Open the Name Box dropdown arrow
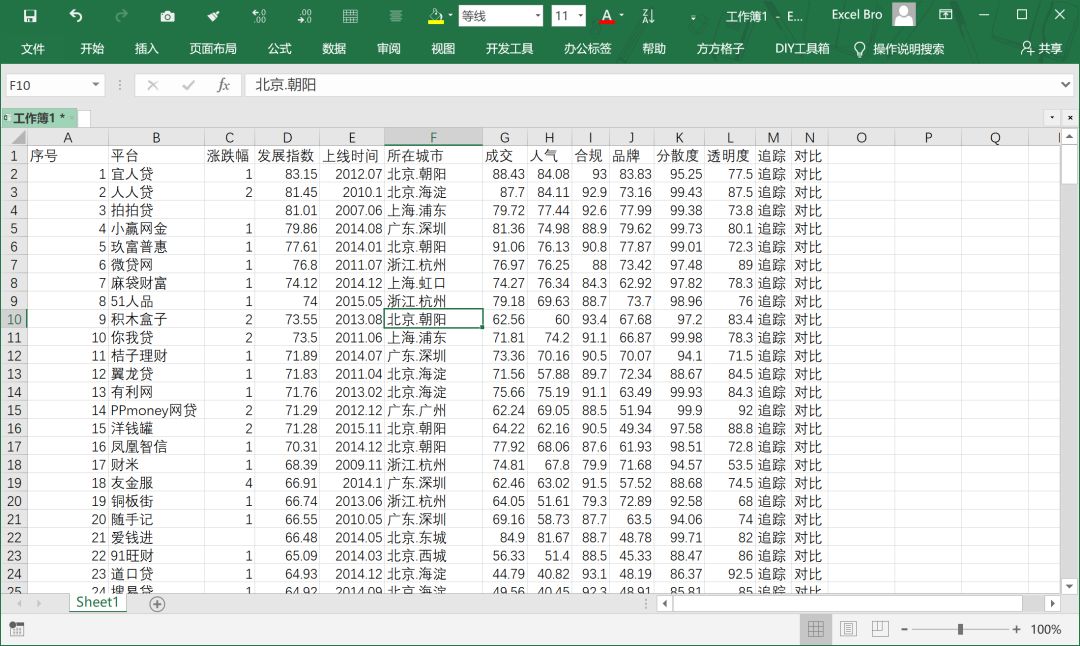 [96, 85]
